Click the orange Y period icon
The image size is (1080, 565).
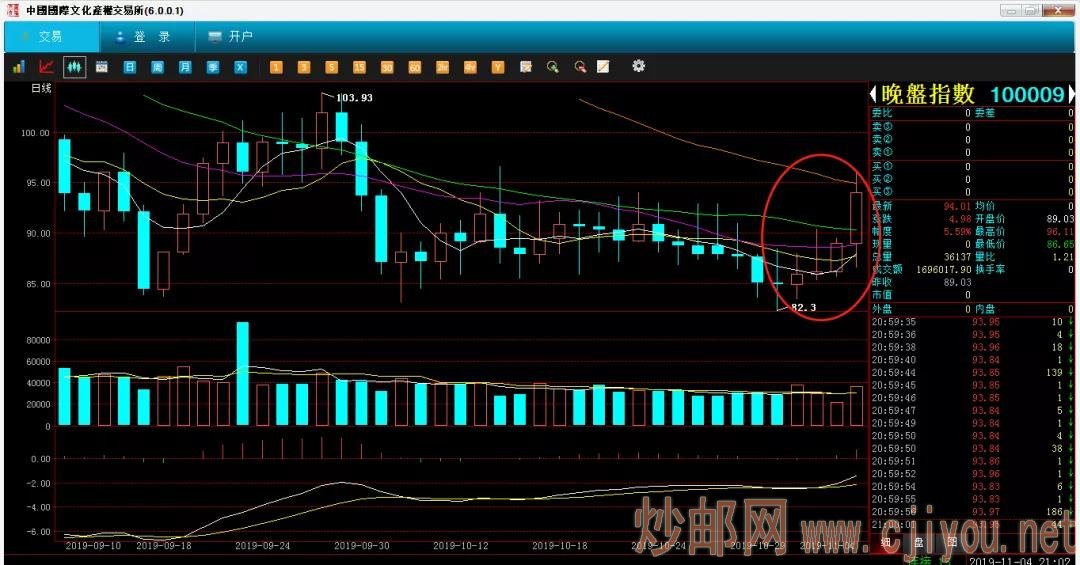(x=497, y=67)
